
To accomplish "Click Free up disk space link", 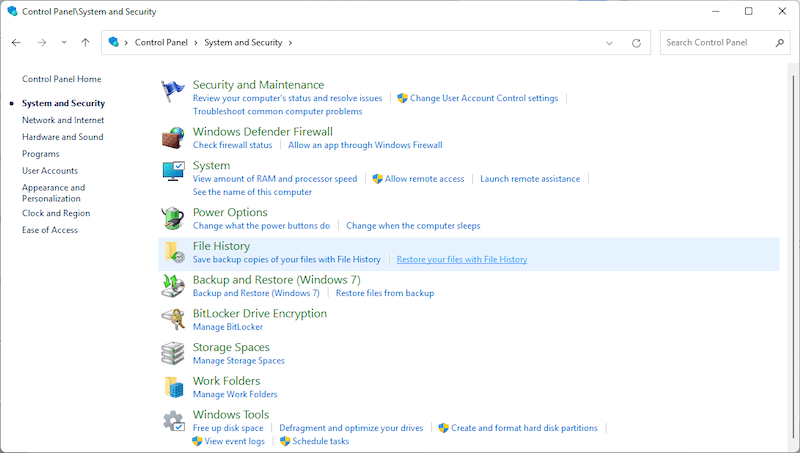I will point(228,428).
